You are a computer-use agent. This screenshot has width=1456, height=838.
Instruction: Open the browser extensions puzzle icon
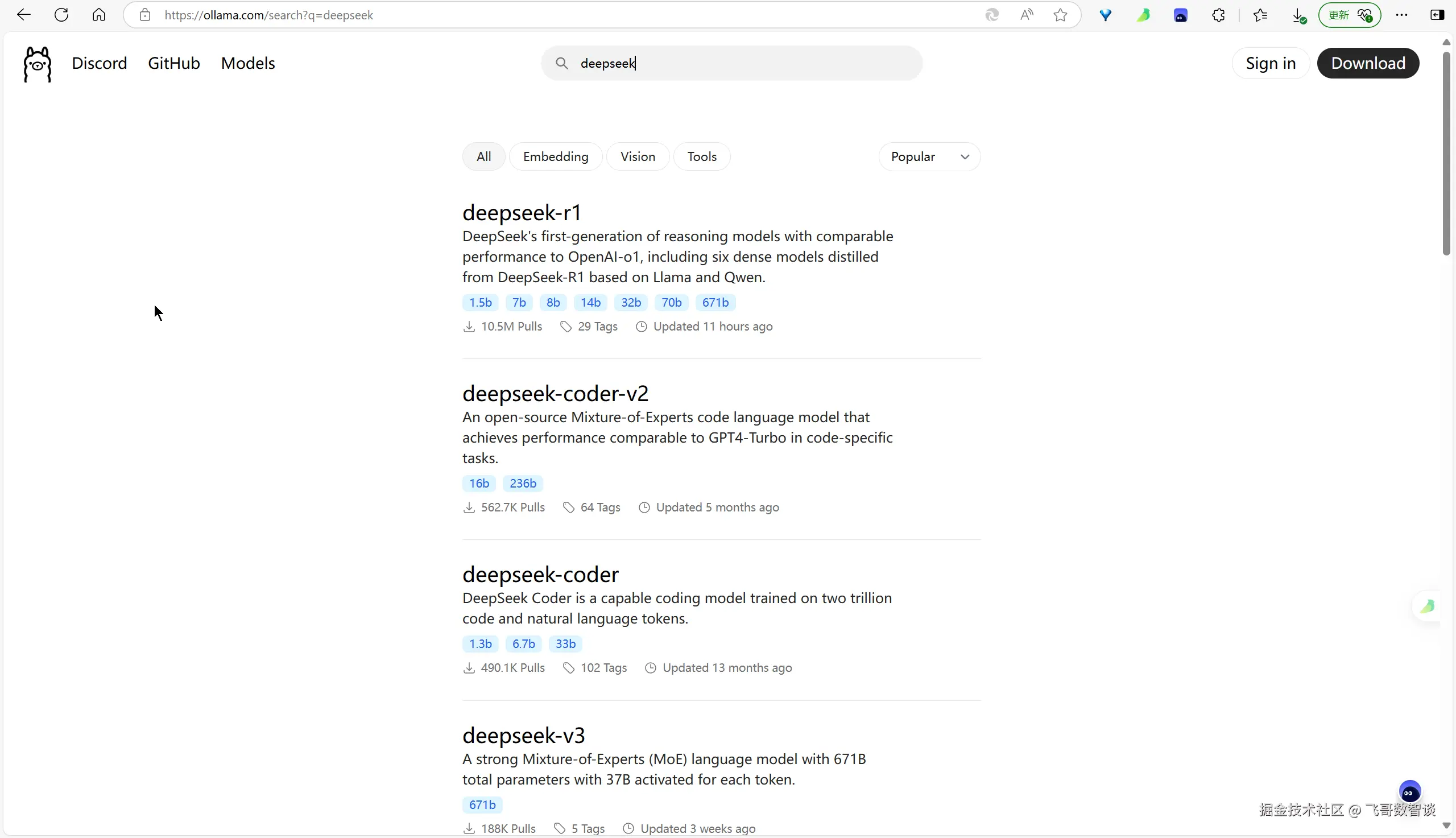tap(1218, 15)
